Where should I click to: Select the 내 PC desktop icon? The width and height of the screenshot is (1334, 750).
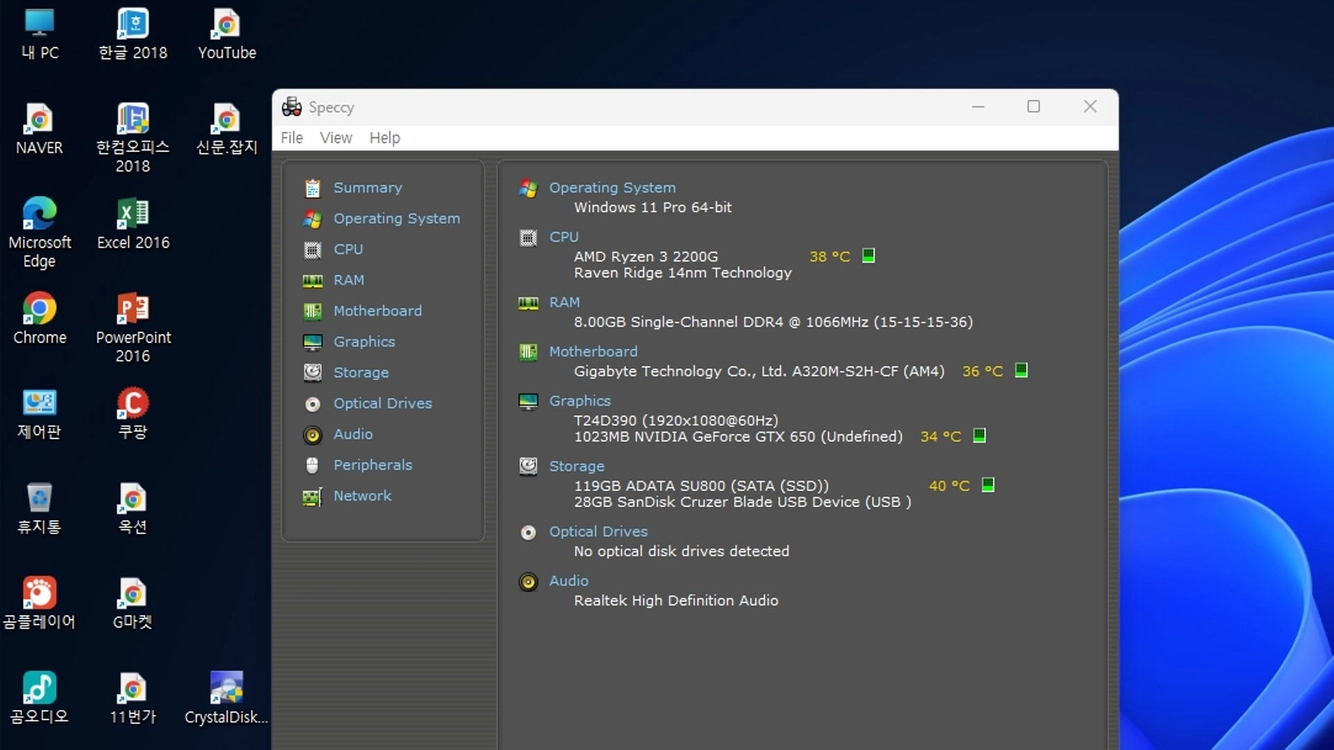[39, 34]
